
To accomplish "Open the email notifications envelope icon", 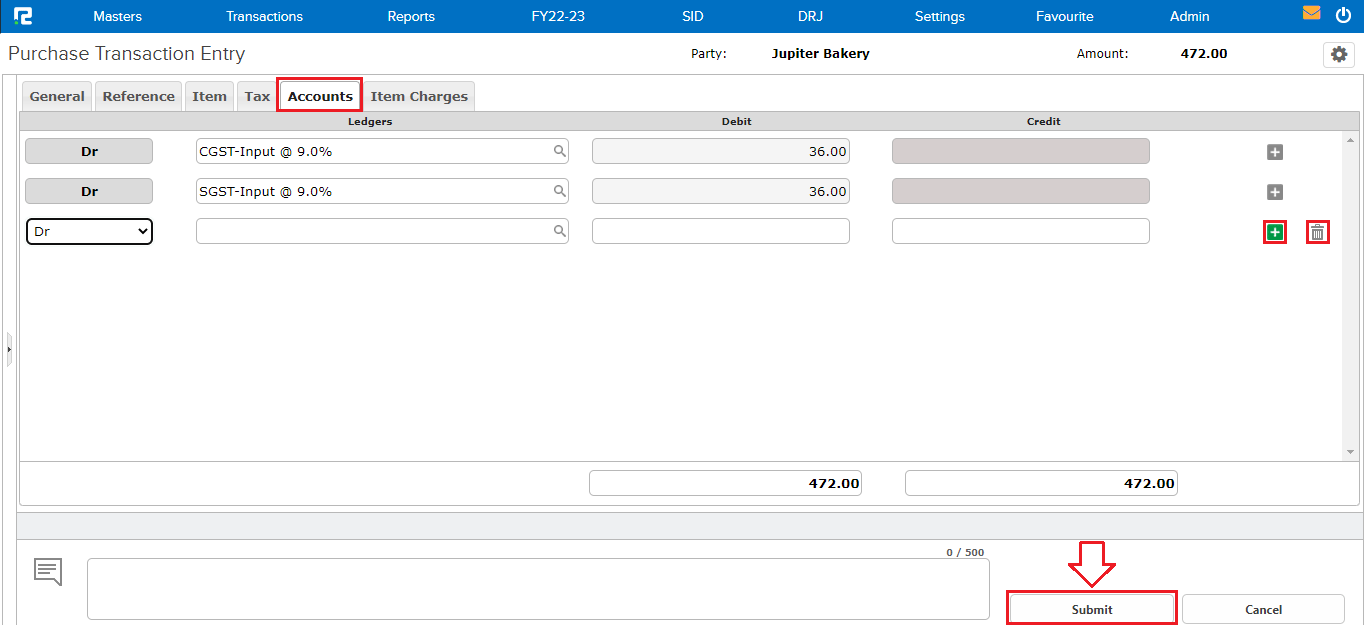I will [x=1312, y=14].
